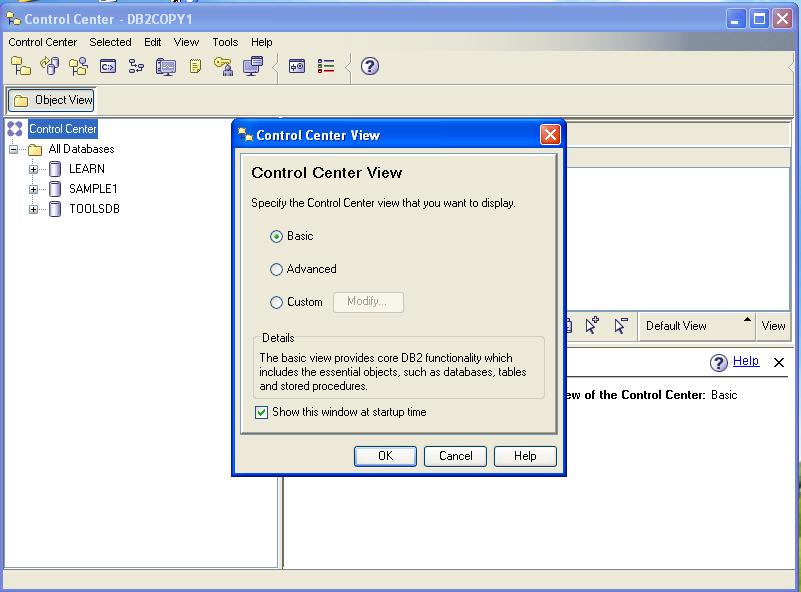Viewport: 801px width, 592px height.
Task: Open the License Center key icon
Action: (224, 66)
